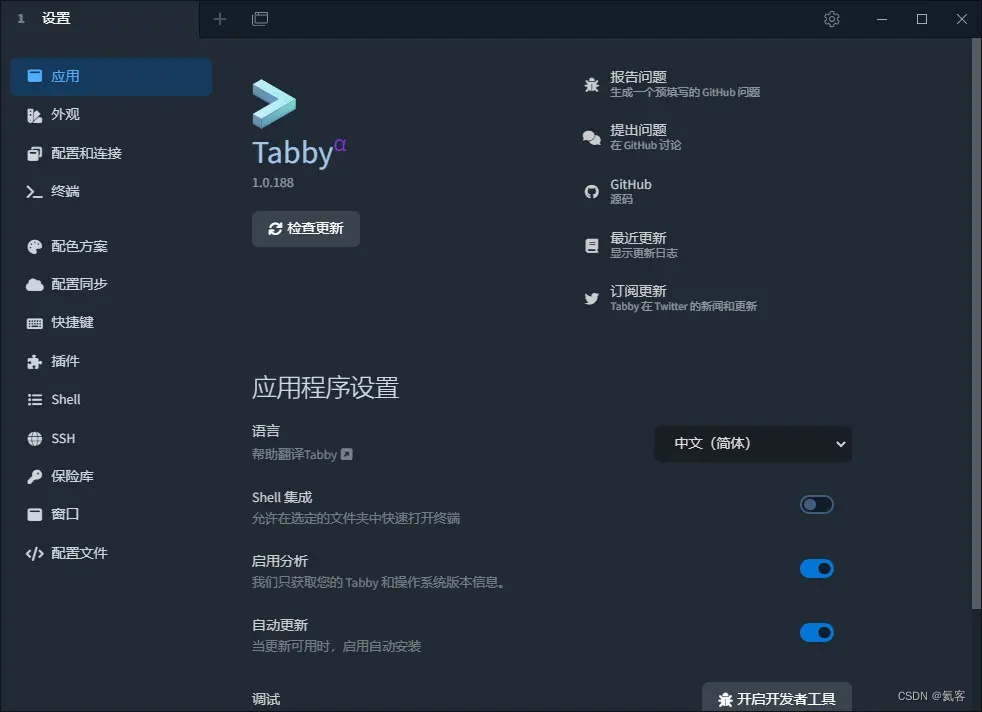
Task: Open the 订阅更新 Twitter link
Action: (670, 299)
